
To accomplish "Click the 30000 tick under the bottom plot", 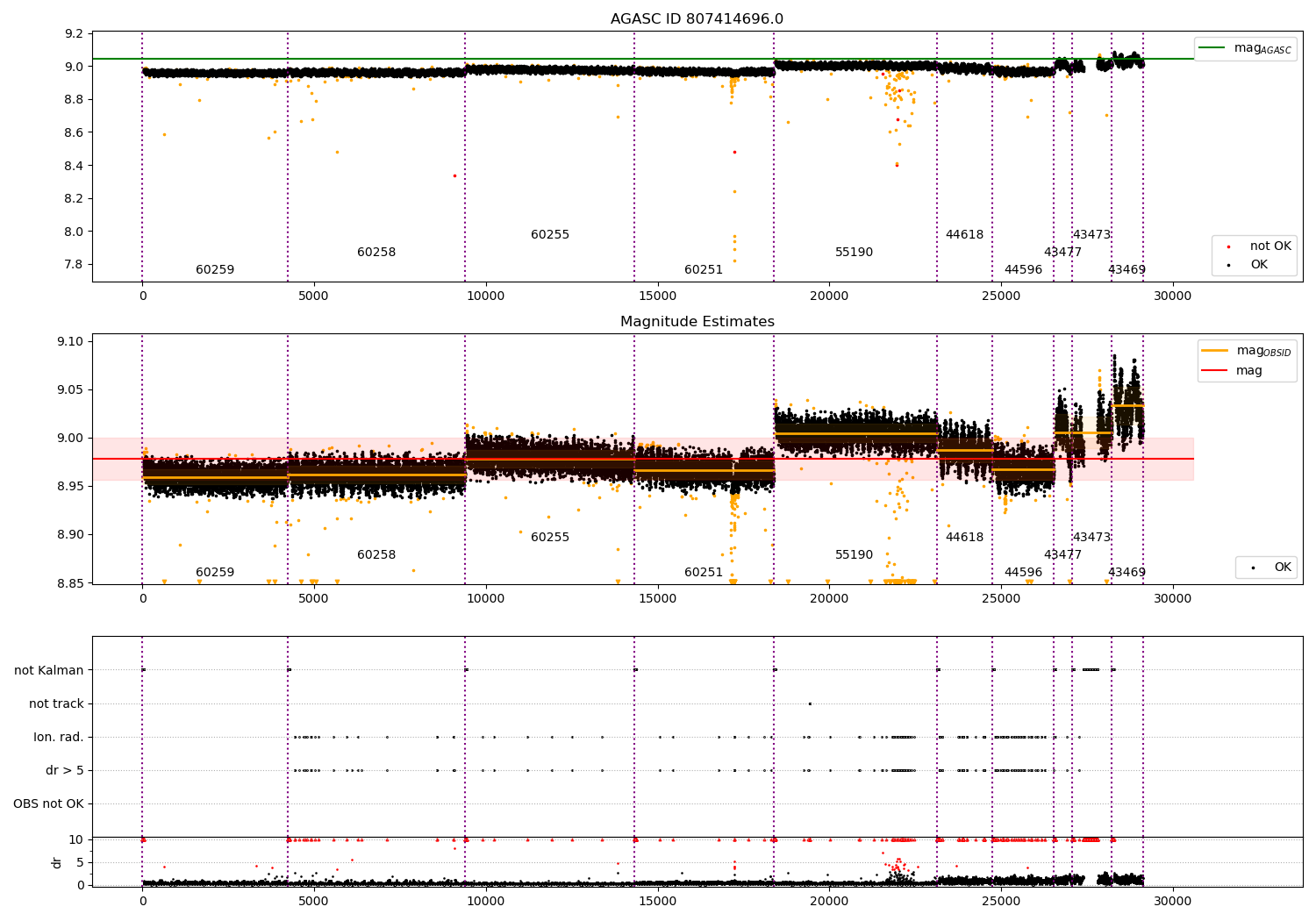I will 1172,901.
